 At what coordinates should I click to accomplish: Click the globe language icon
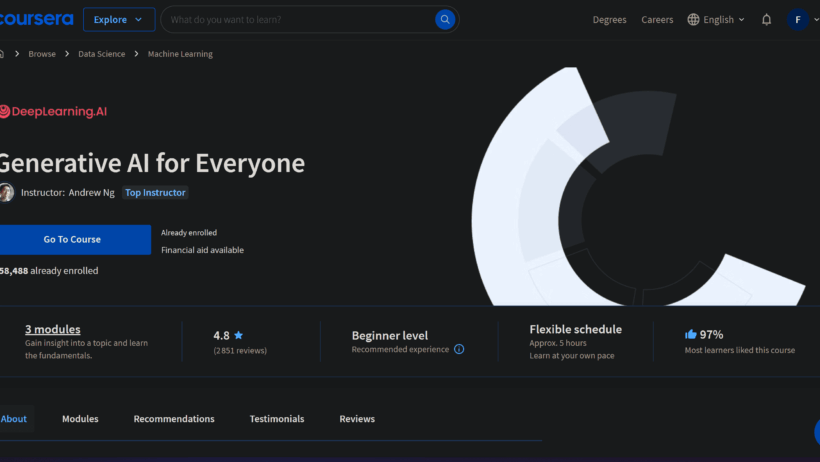(693, 20)
